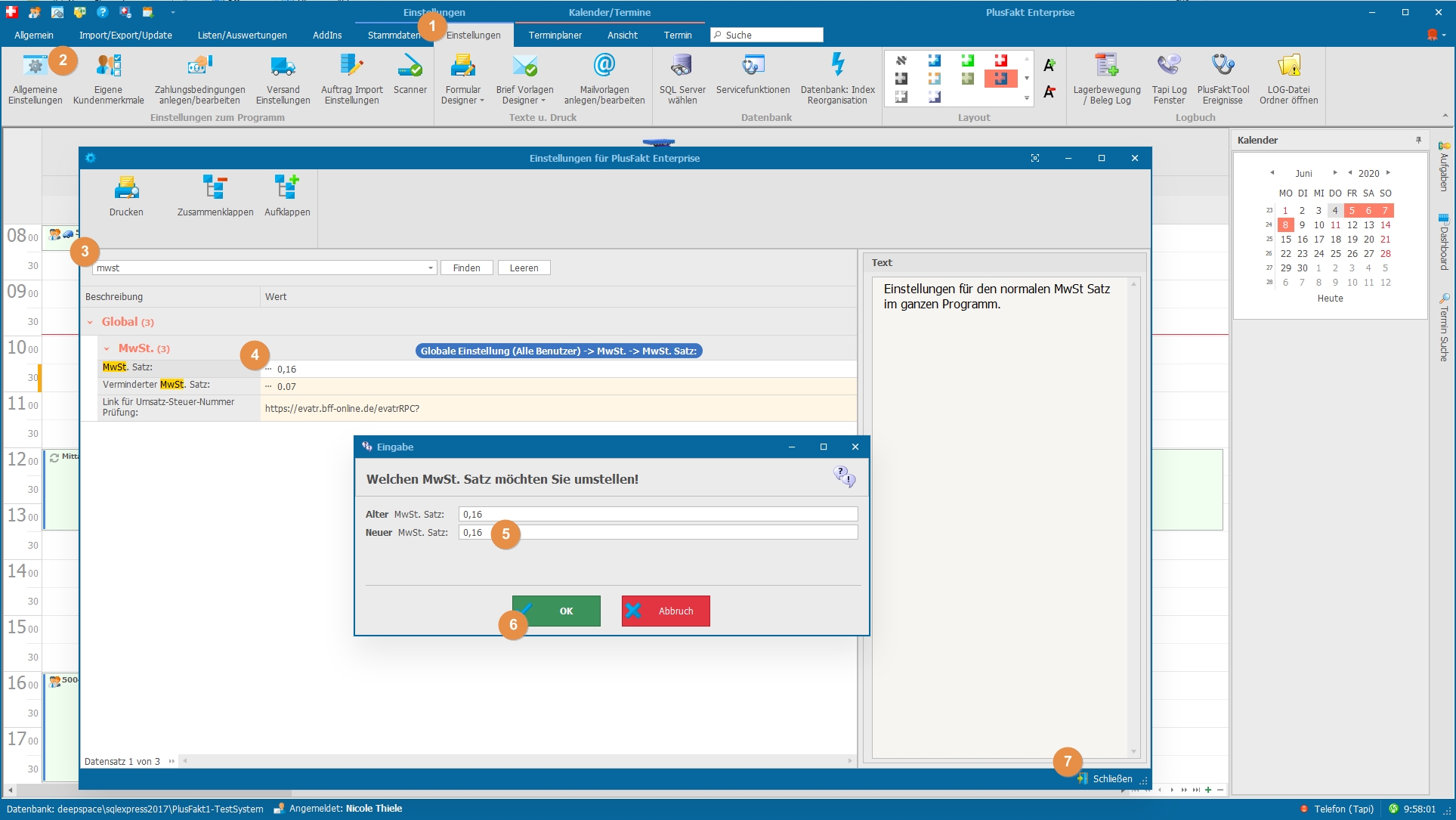
Task: Click Schließen in settings window
Action: tap(1105, 779)
